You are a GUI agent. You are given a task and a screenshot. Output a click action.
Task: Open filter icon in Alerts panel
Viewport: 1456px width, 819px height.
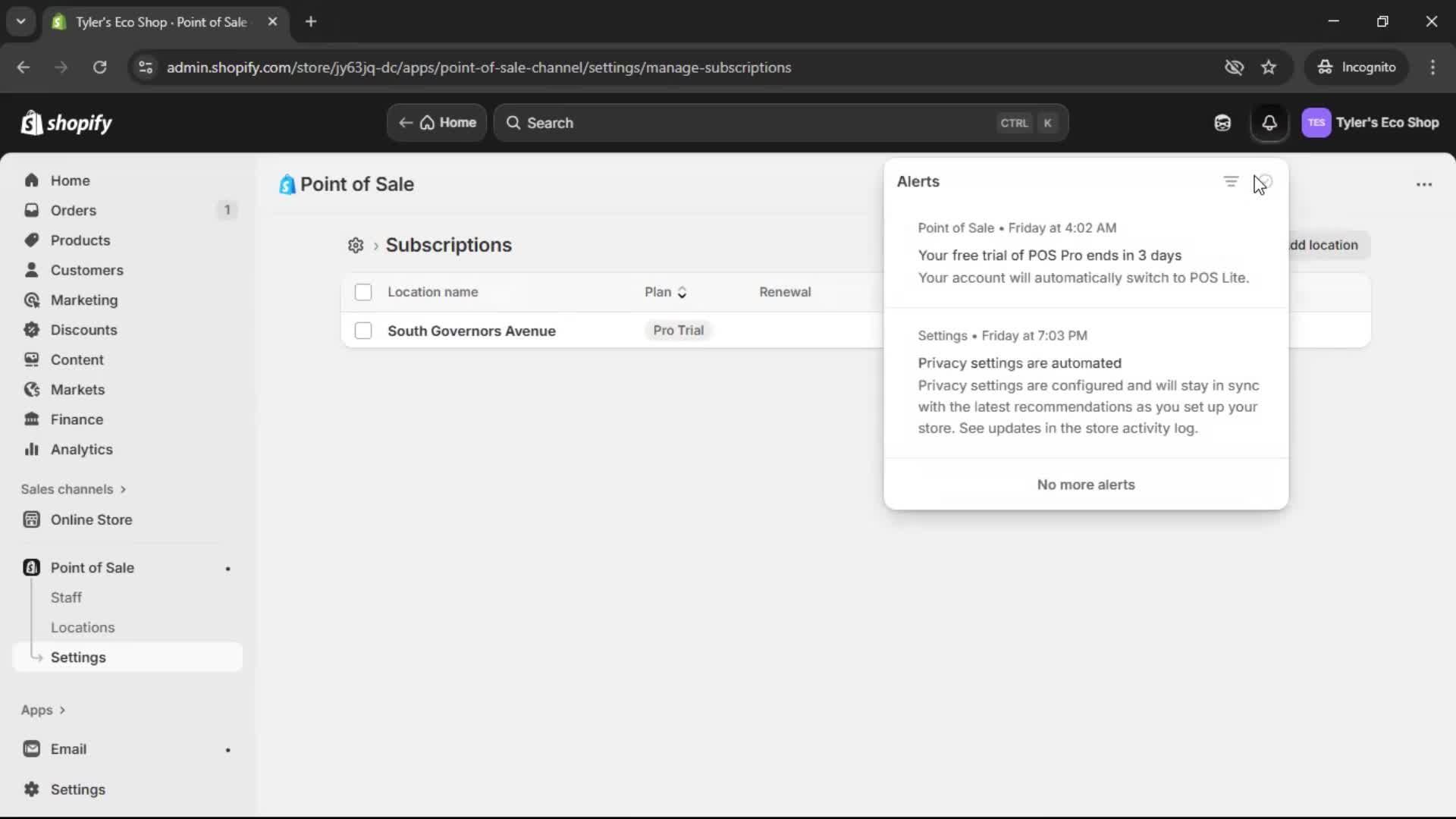(1230, 181)
